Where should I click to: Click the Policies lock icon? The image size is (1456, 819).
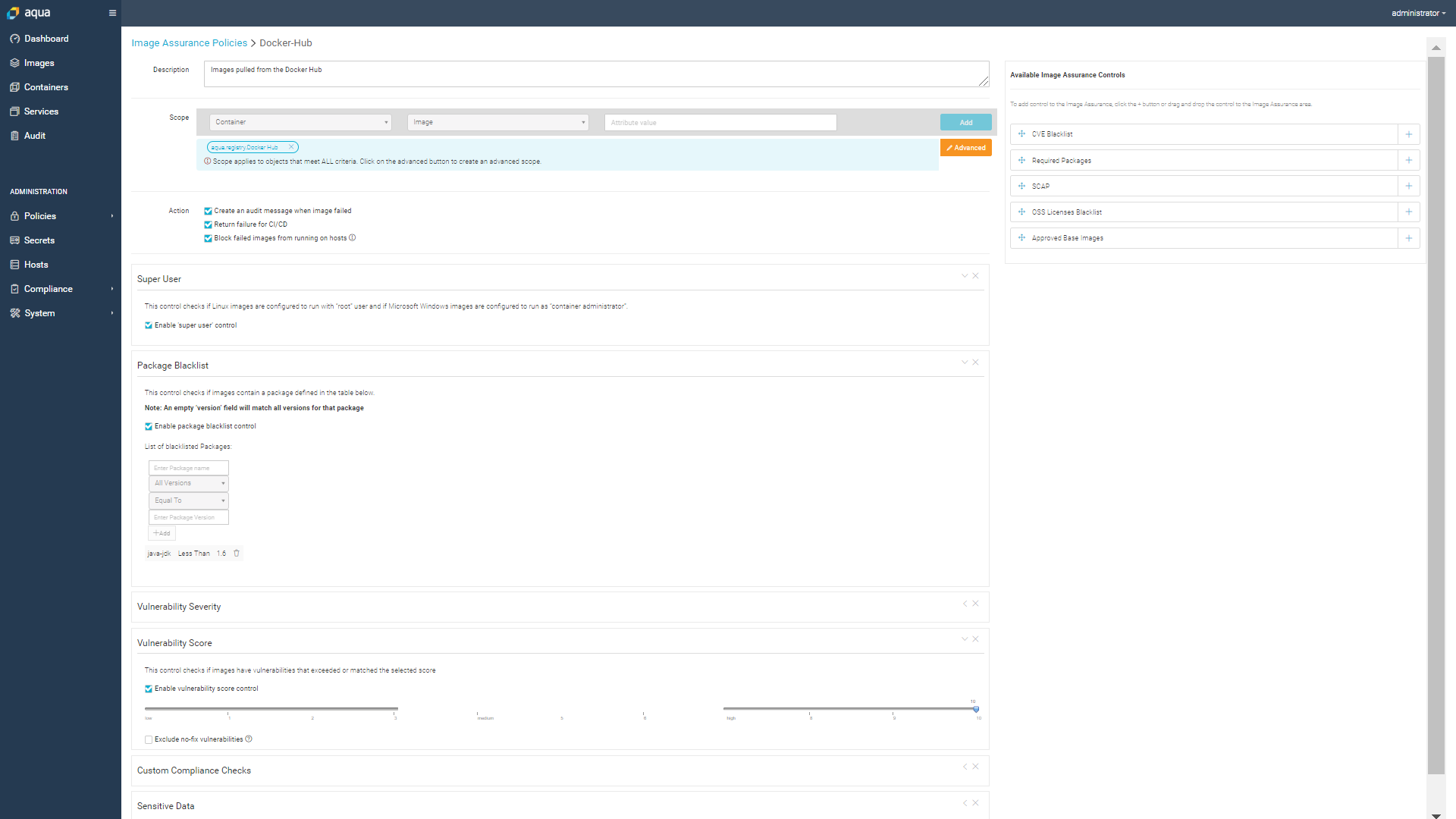[x=14, y=216]
